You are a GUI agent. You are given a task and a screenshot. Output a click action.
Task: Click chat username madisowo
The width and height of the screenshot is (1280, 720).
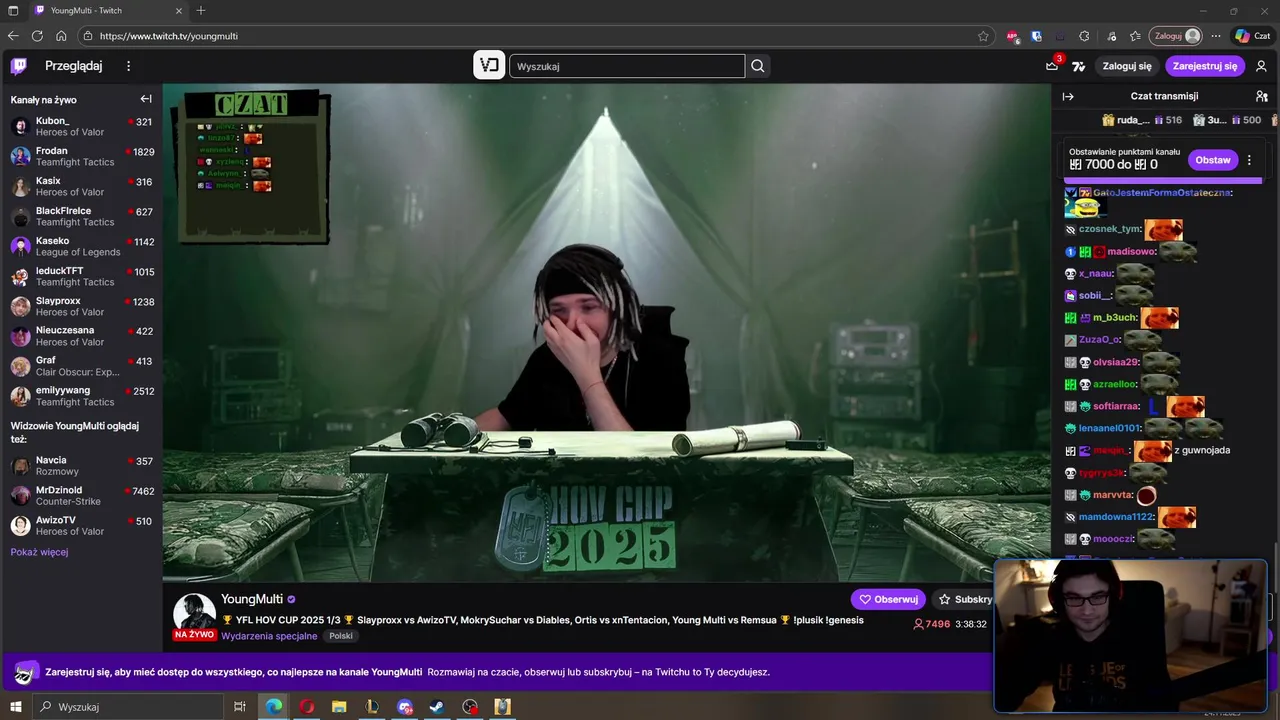tap(1131, 252)
